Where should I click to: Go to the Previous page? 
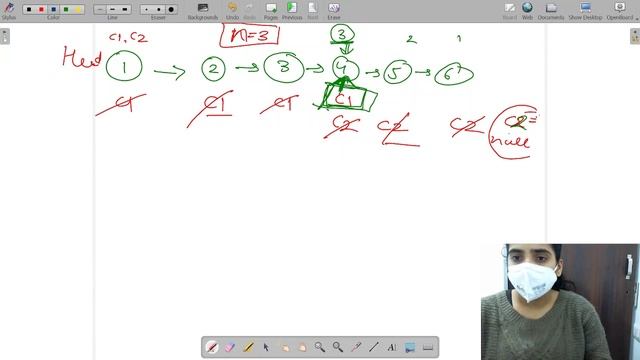point(292,11)
